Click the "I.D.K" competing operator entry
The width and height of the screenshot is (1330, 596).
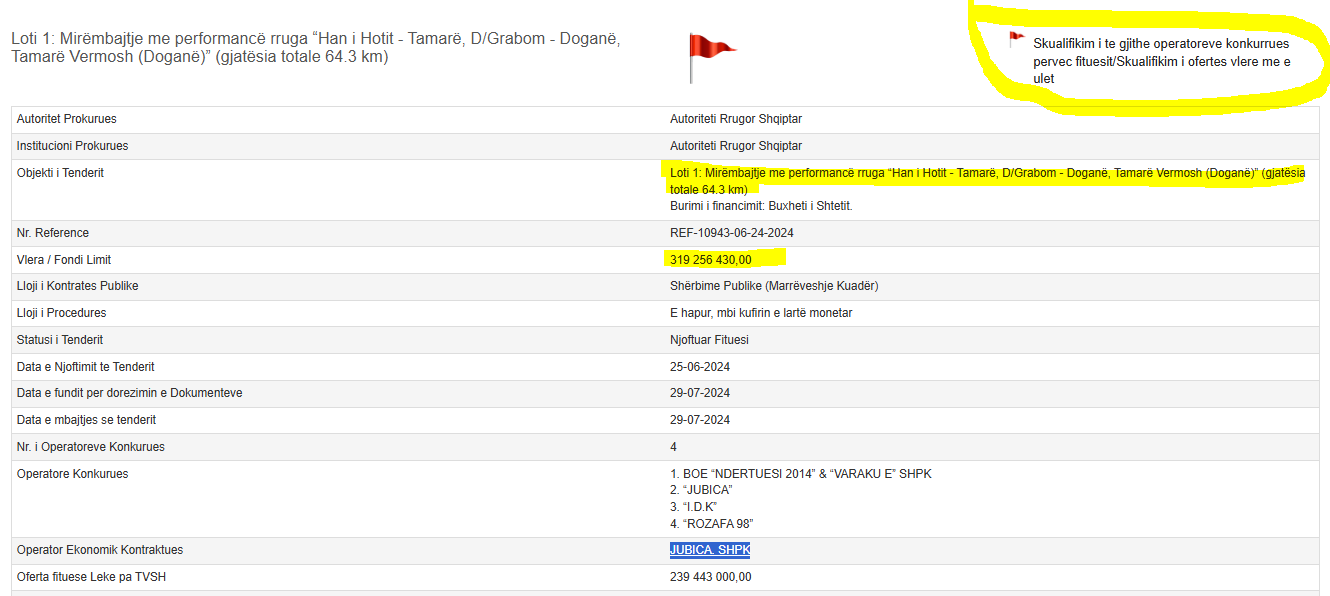[x=699, y=507]
